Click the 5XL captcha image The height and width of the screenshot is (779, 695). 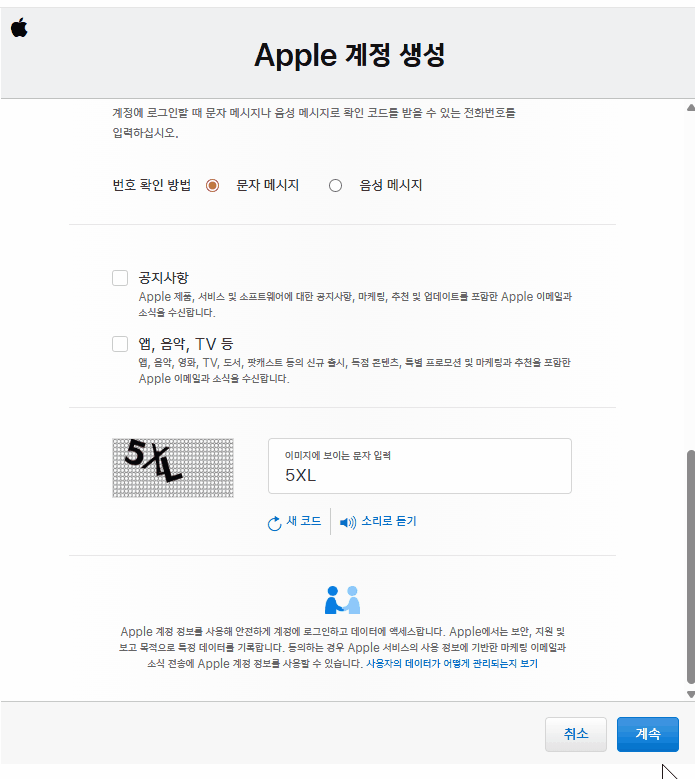tap(173, 467)
